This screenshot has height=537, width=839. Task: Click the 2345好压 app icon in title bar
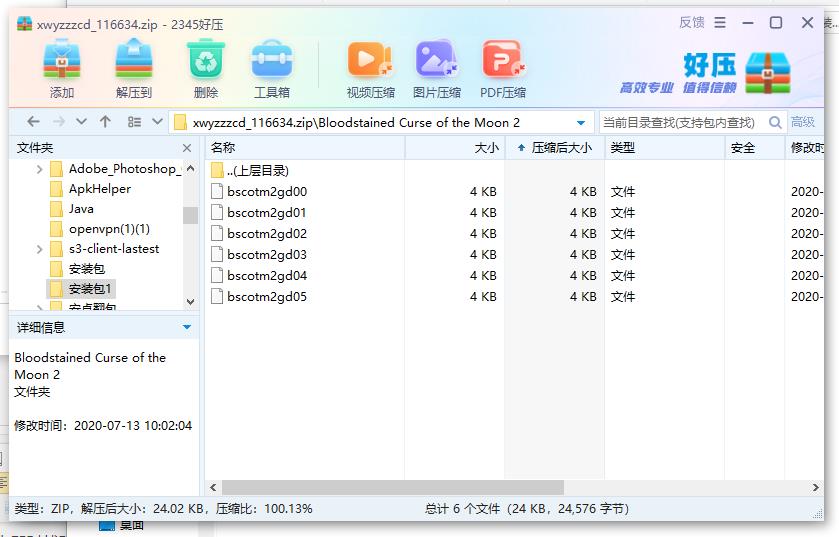coord(25,24)
